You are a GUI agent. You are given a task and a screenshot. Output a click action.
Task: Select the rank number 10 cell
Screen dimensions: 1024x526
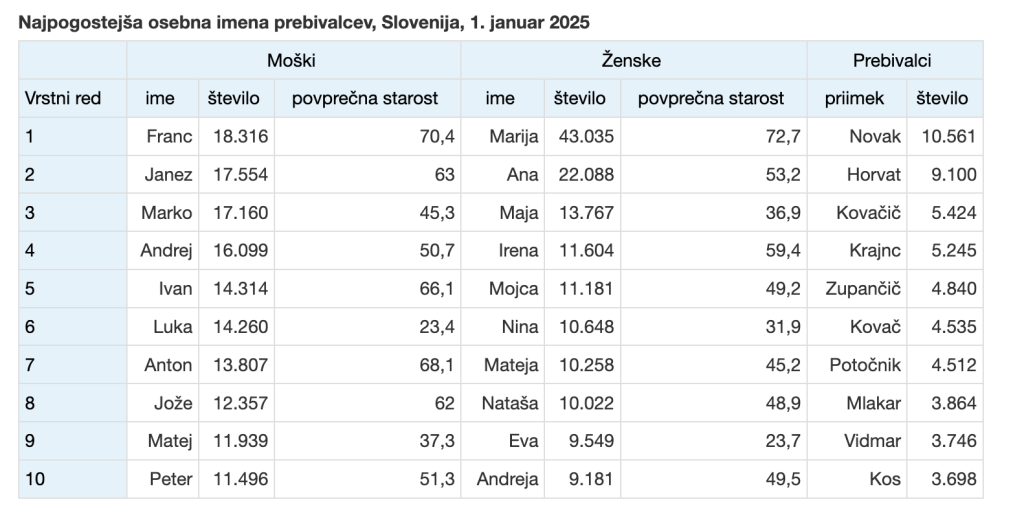tap(36, 479)
